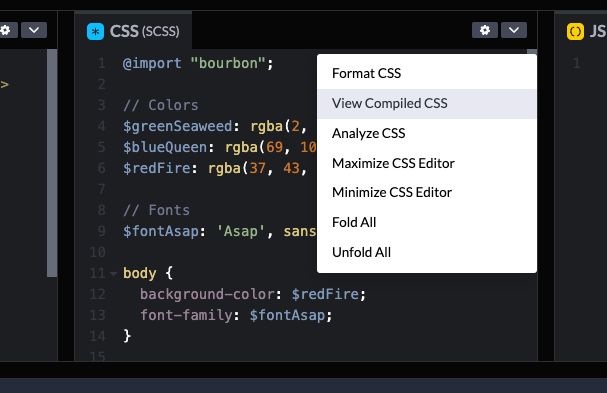Open CSS editor settings gear
This screenshot has height=393, width=607.
485,30
